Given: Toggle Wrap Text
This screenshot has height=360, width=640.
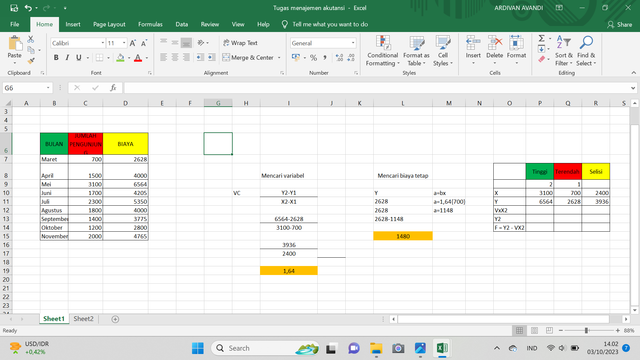Looking at the screenshot, I should 240,43.
